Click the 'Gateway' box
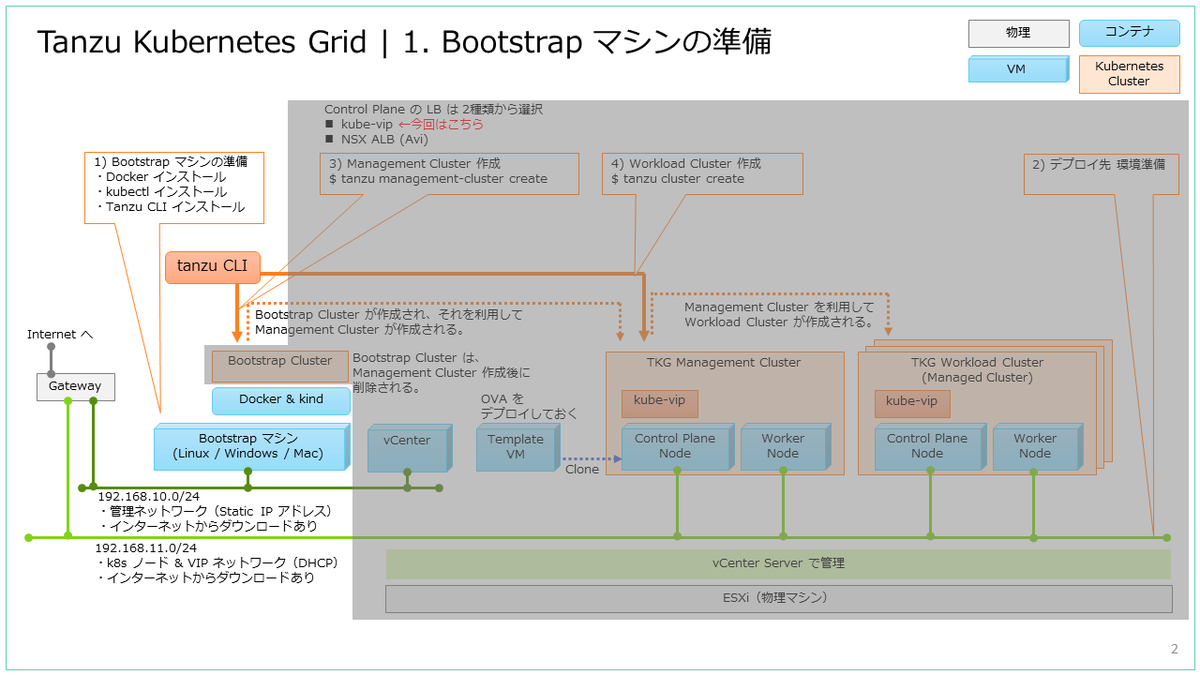 pyautogui.click(x=75, y=386)
